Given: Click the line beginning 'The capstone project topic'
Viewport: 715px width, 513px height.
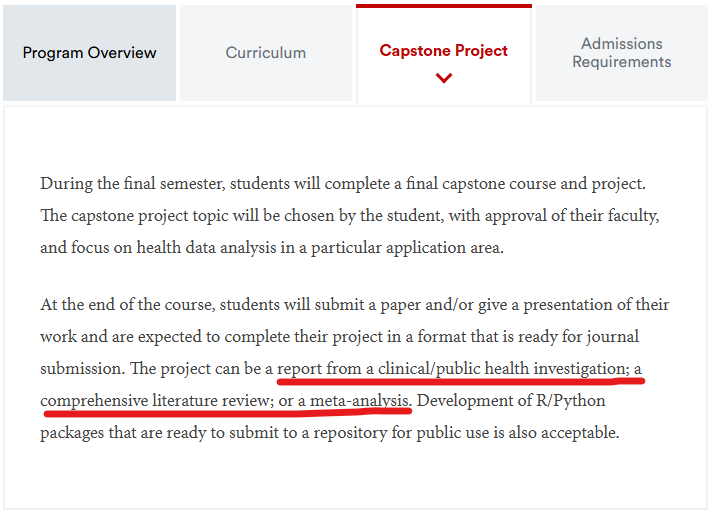Looking at the screenshot, I should [x=350, y=215].
